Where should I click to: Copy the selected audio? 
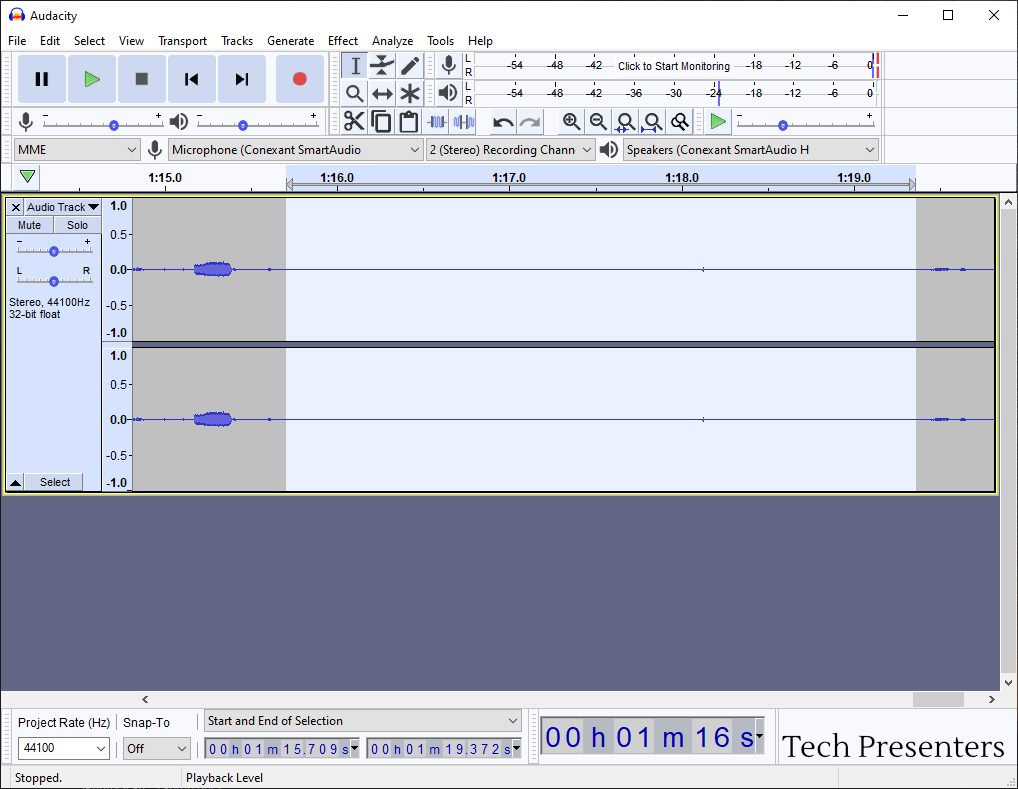tap(381, 121)
